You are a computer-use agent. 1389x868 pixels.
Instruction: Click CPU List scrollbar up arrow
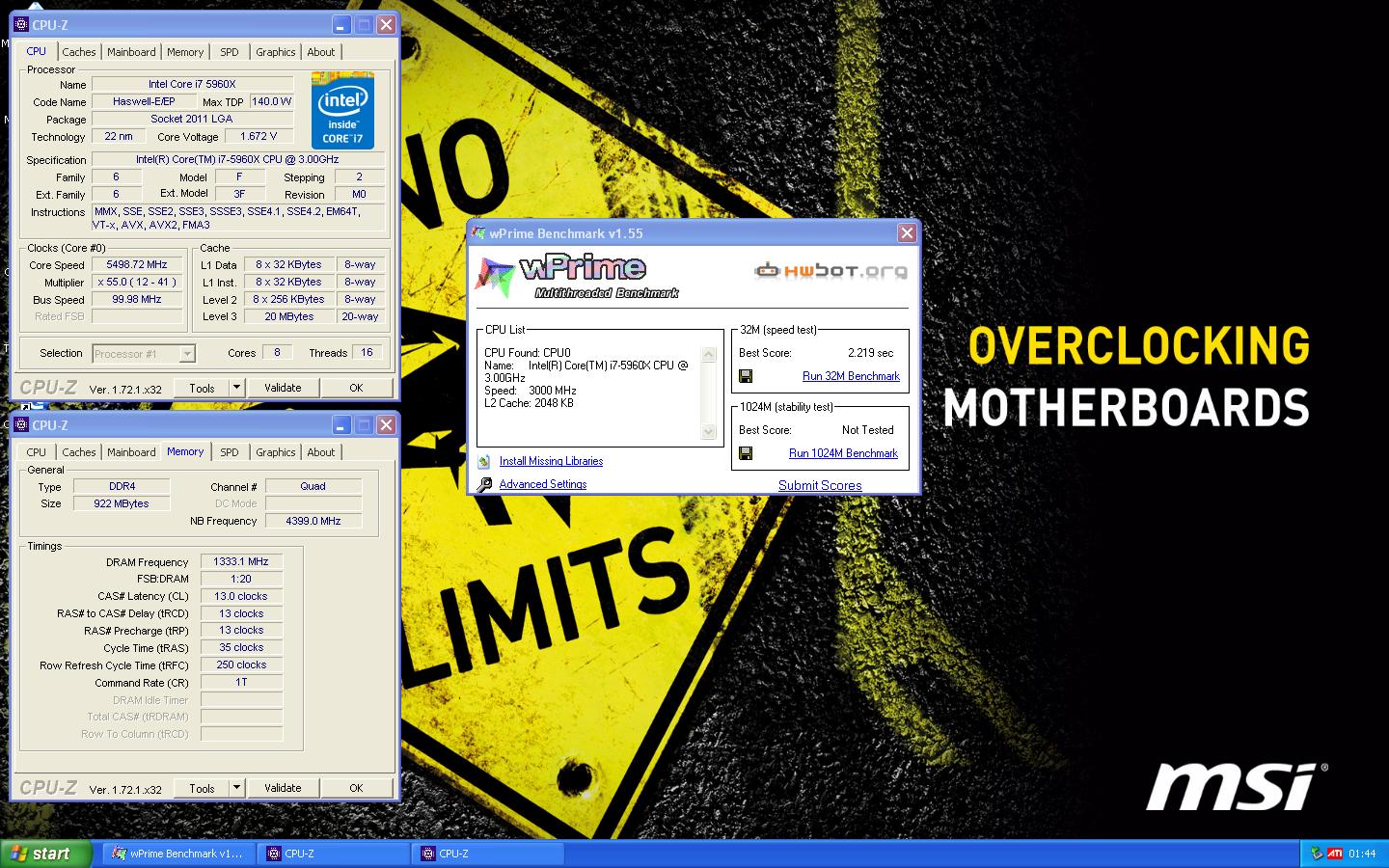(x=709, y=354)
